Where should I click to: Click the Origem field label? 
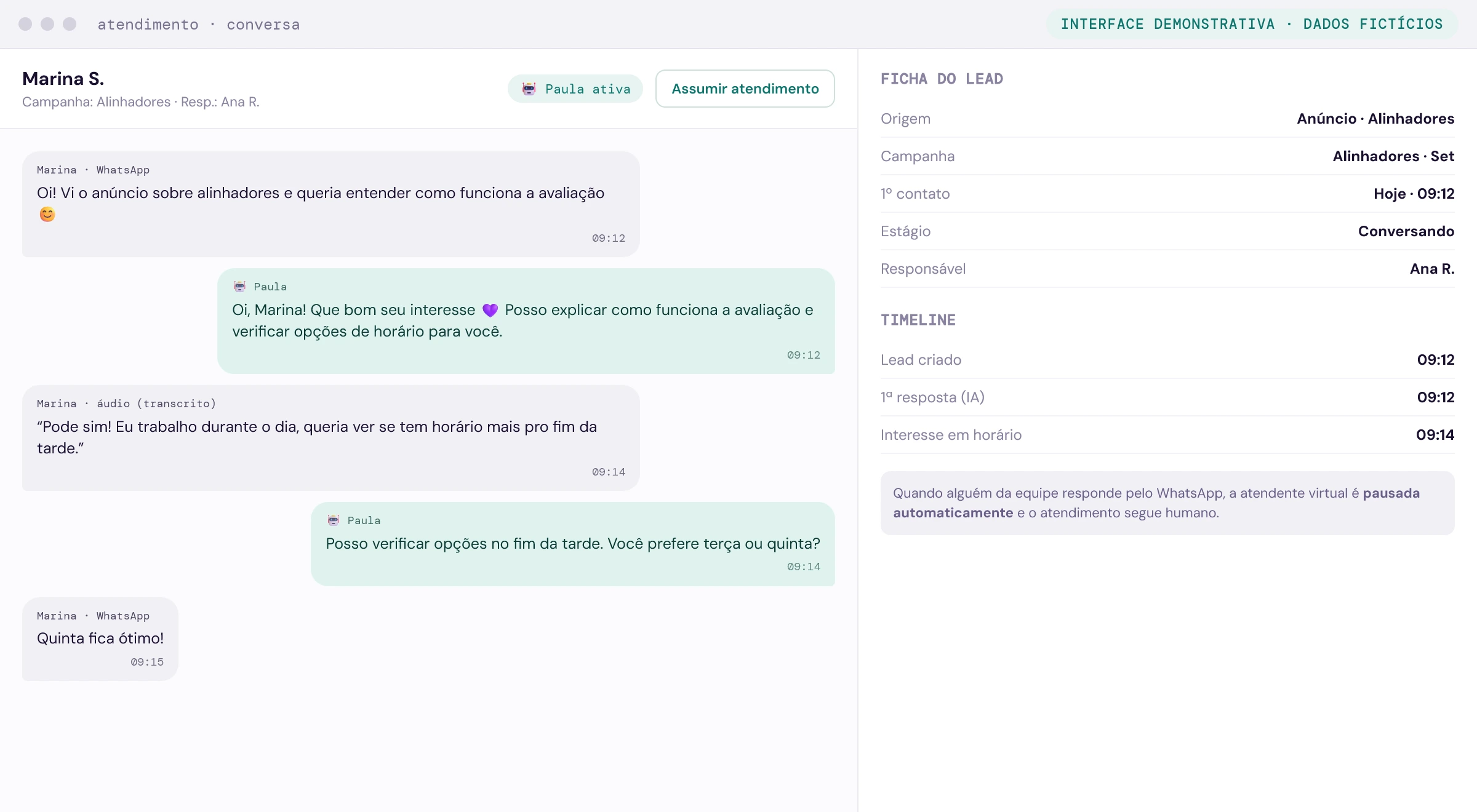905,119
